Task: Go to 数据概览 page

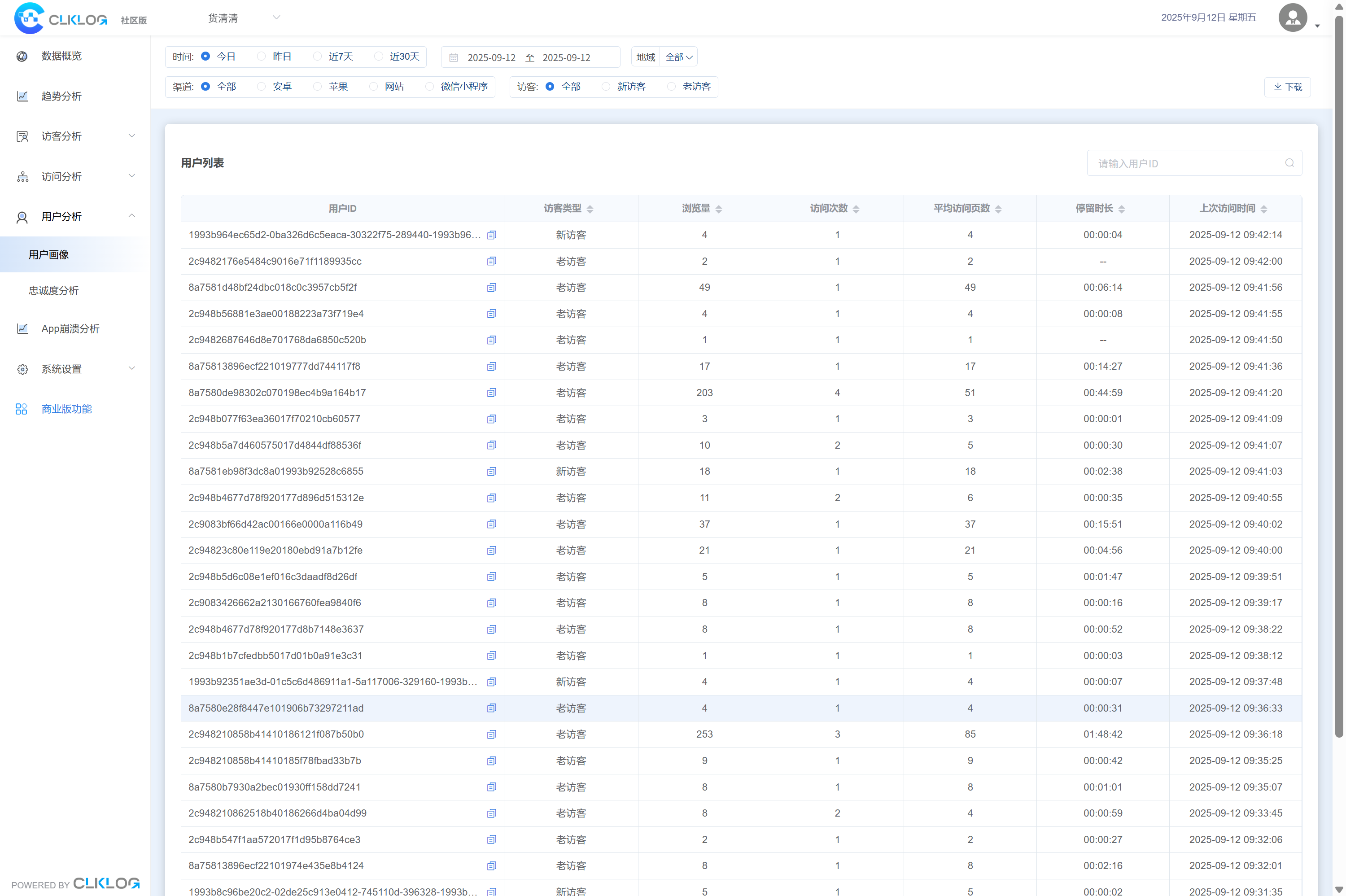Action: pos(61,56)
